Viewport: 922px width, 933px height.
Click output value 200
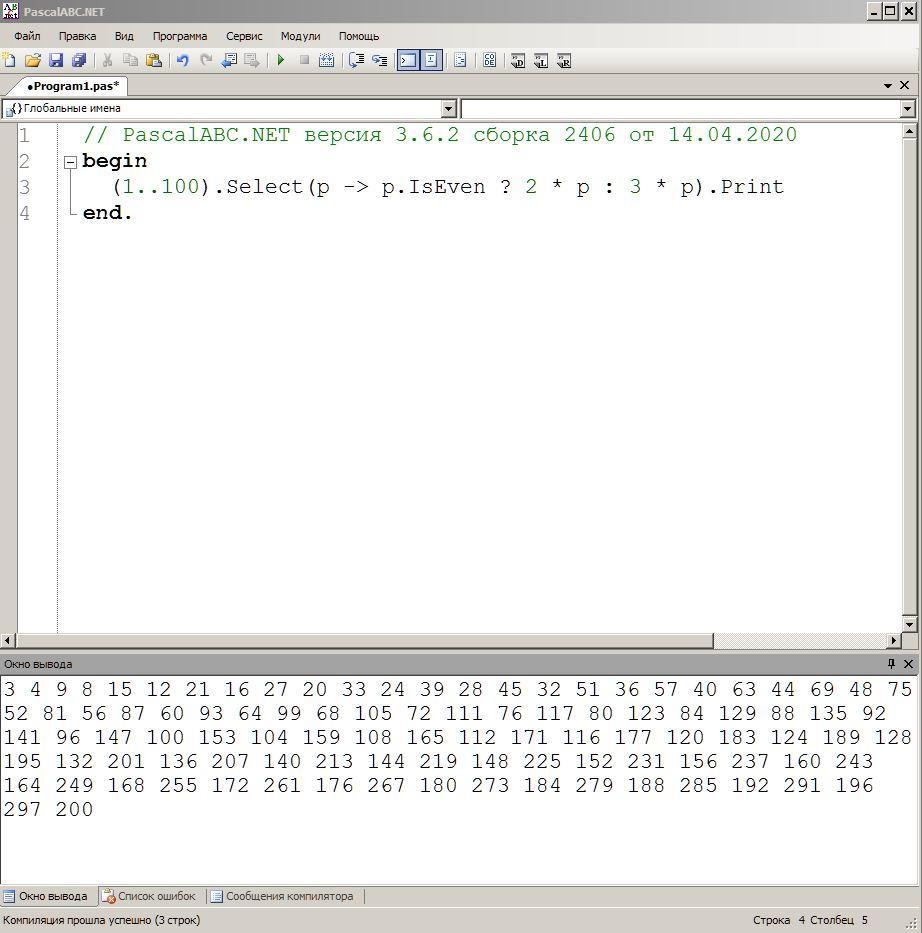(74, 809)
